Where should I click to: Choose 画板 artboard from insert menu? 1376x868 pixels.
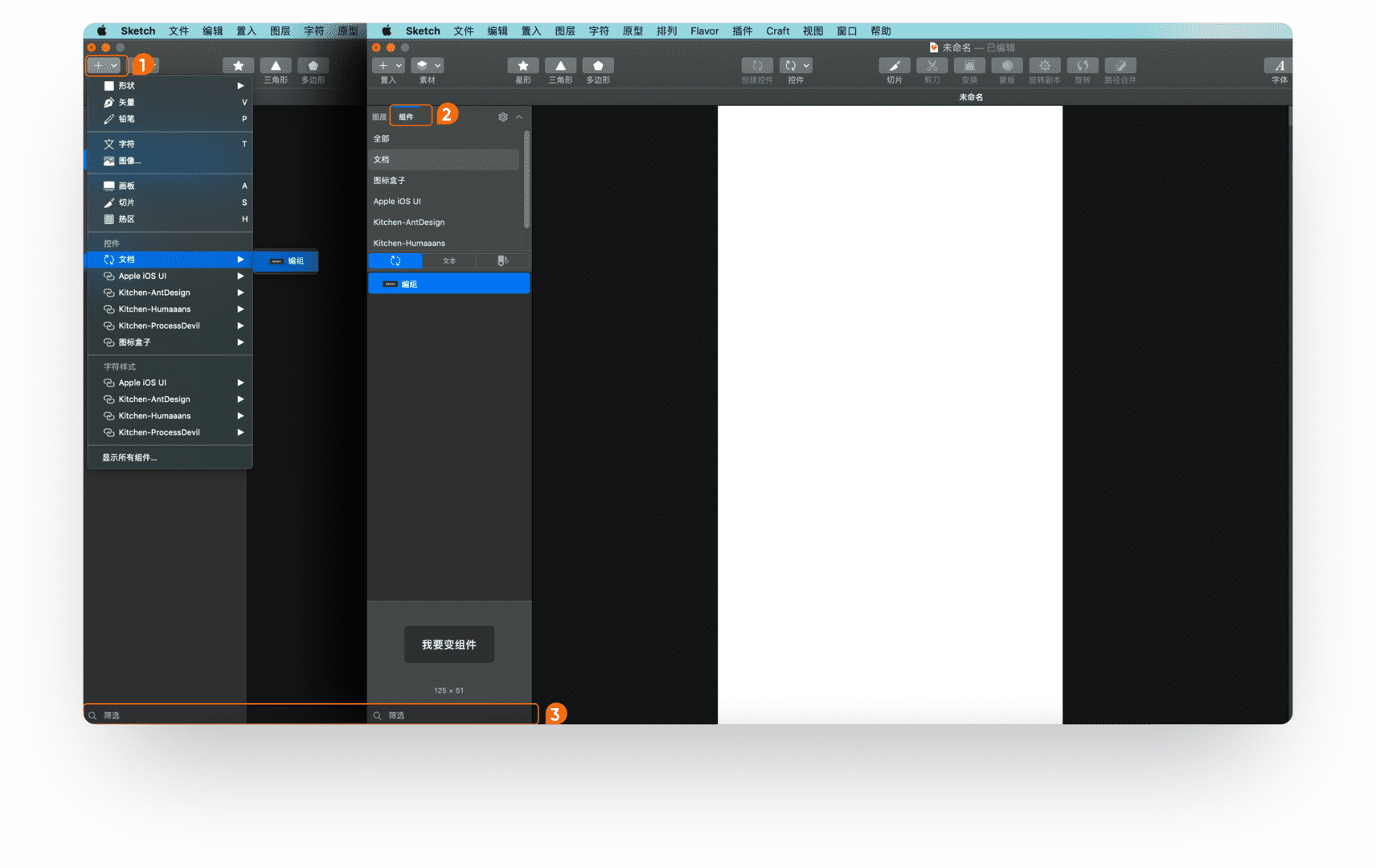170,186
